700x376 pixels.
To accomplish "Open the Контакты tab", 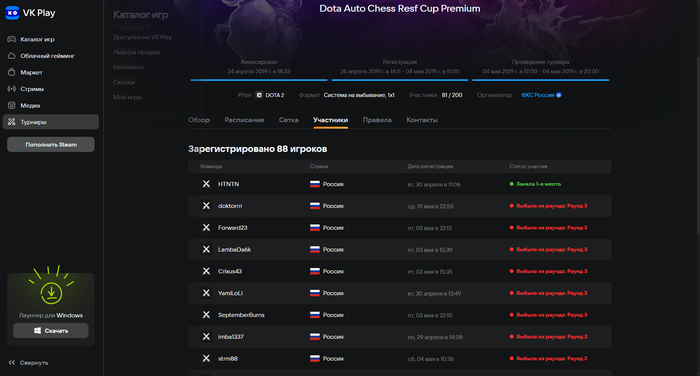I will pyautogui.click(x=422, y=120).
